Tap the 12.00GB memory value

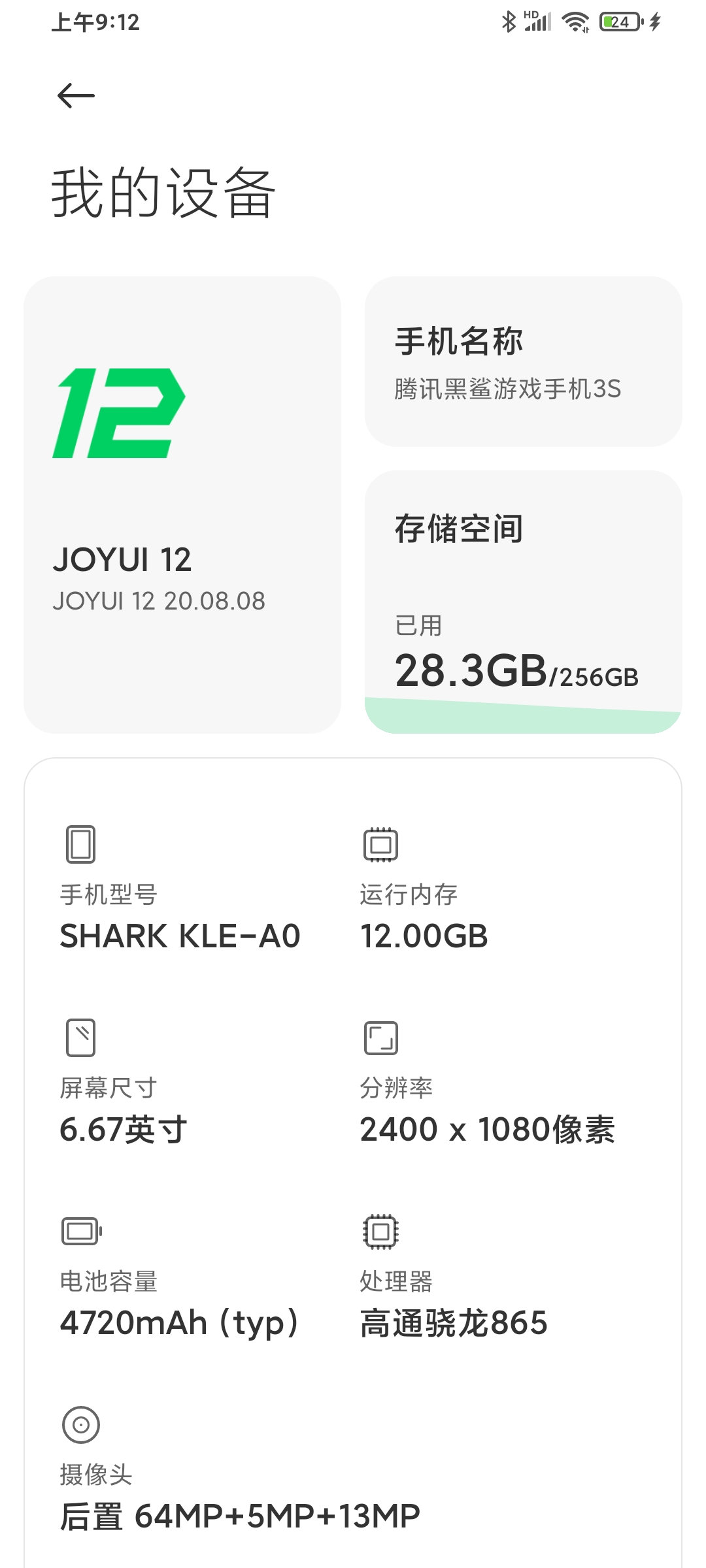[x=424, y=936]
